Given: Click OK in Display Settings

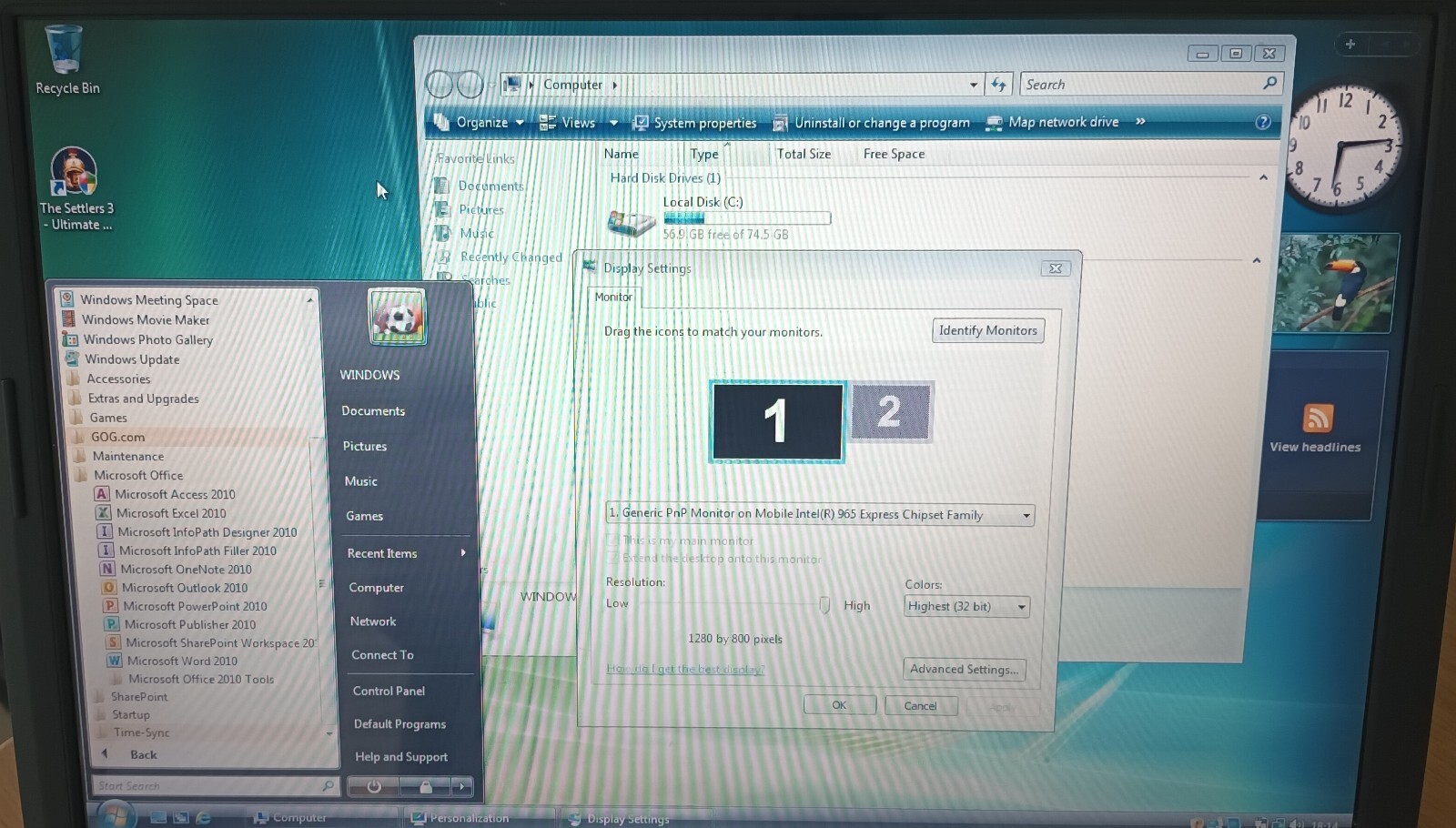Looking at the screenshot, I should point(839,705).
